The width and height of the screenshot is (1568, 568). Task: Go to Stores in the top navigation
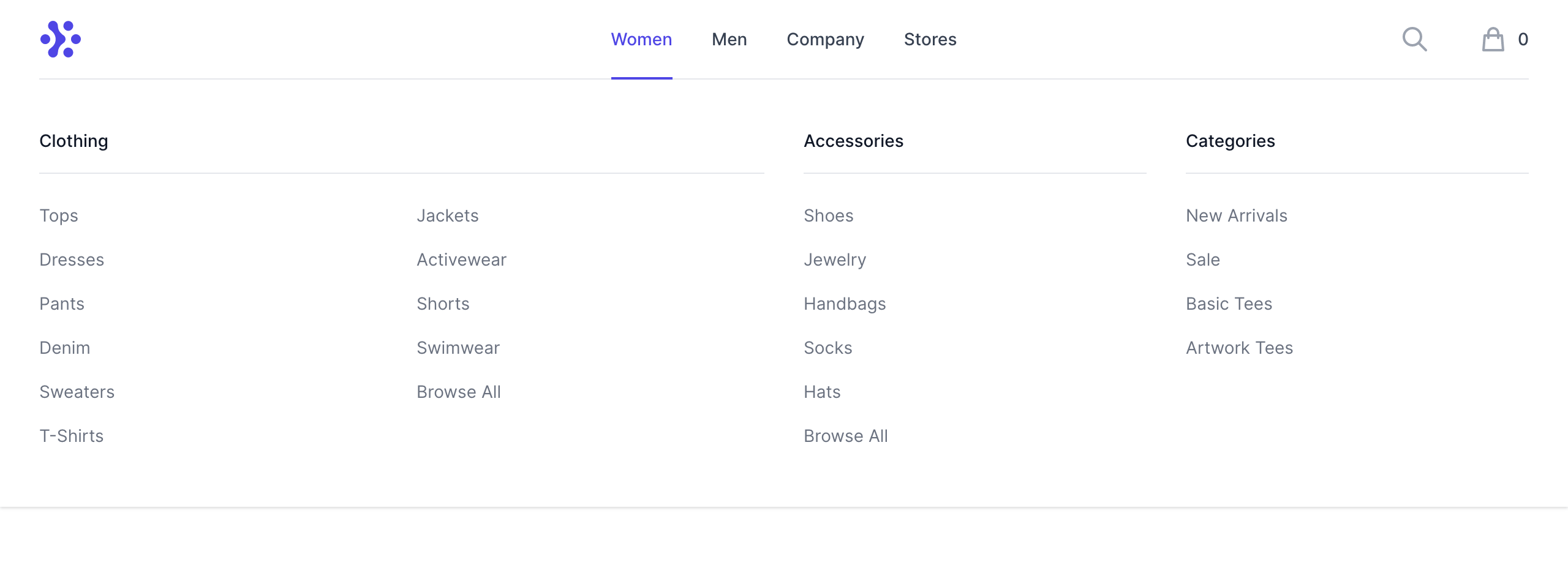point(930,39)
